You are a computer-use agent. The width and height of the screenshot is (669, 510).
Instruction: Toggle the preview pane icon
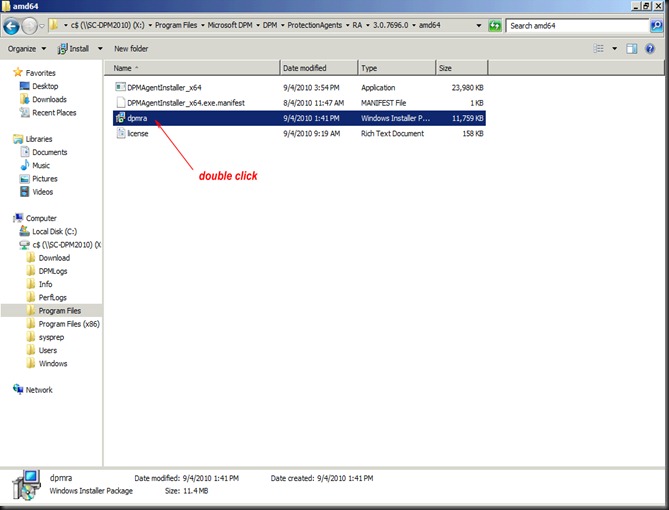[x=632, y=49]
